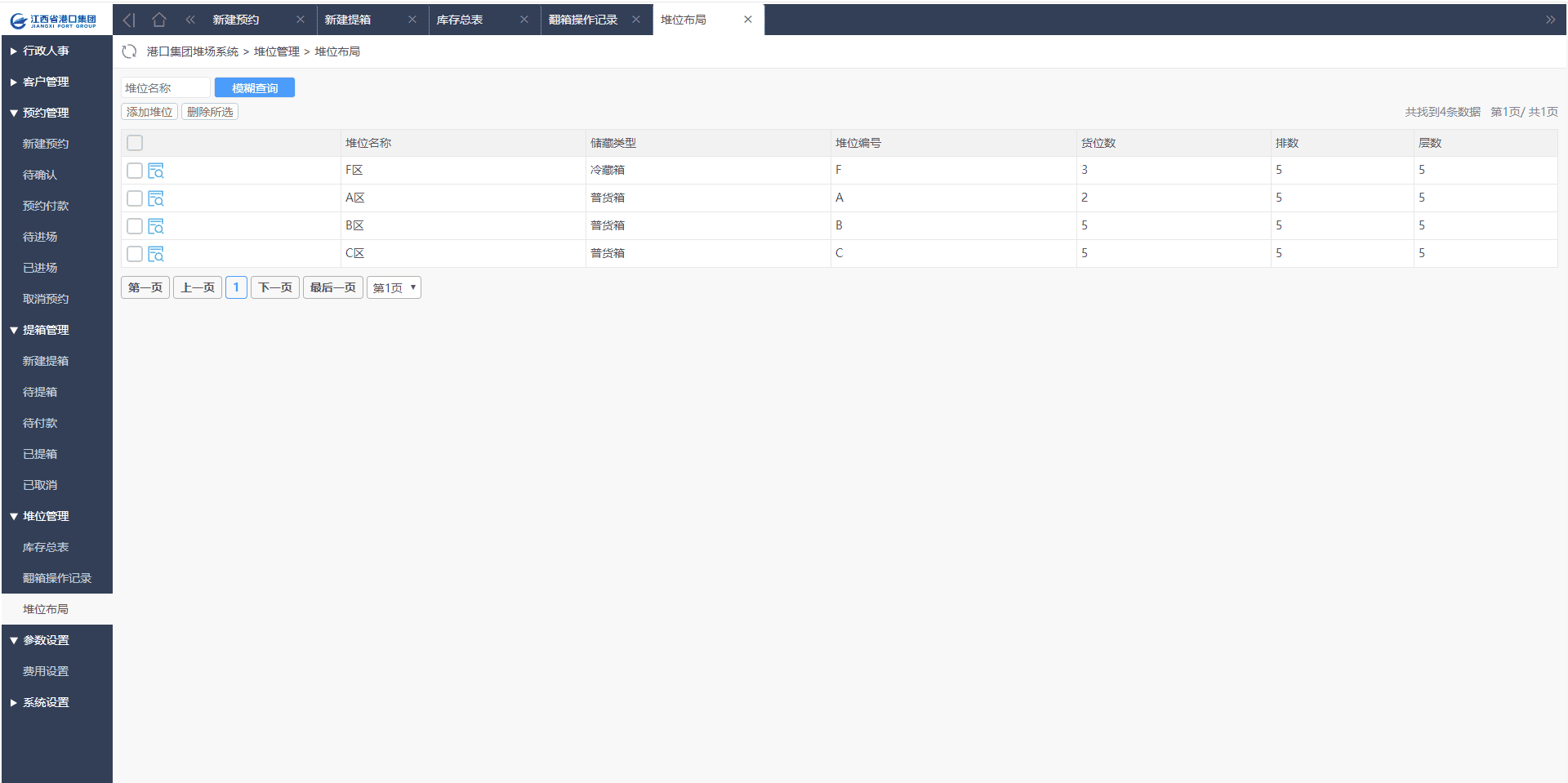Click the home icon in tab bar
1568x783 pixels.
pyautogui.click(x=159, y=20)
